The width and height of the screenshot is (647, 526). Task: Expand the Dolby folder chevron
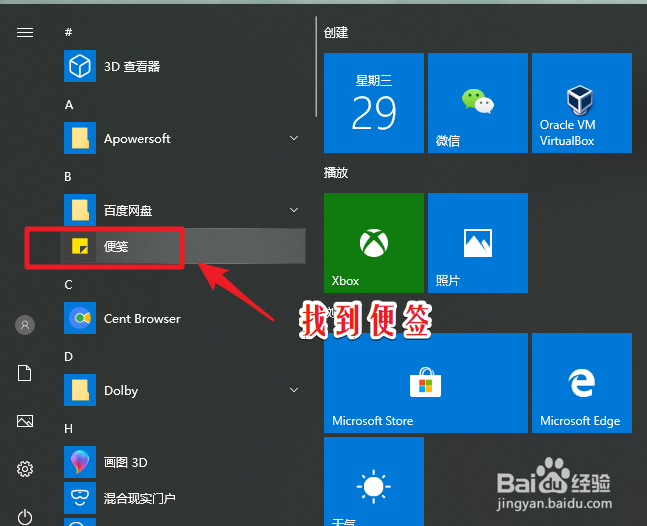coord(294,390)
